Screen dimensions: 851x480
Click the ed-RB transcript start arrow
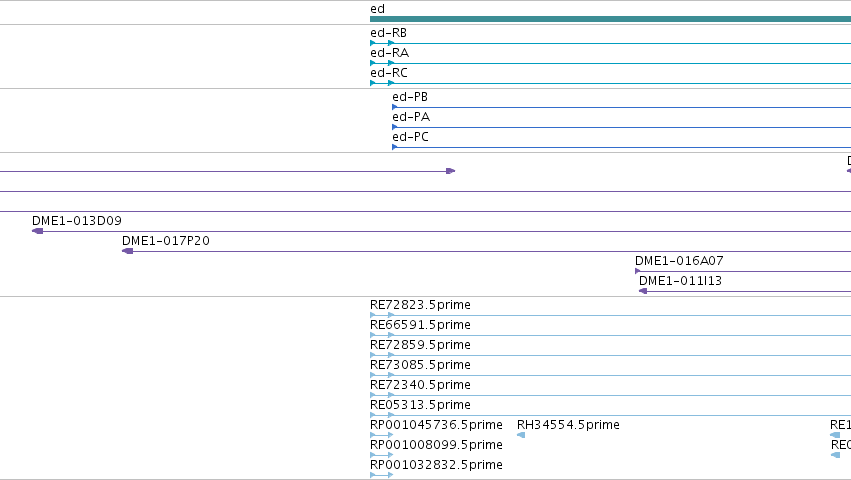pos(373,43)
